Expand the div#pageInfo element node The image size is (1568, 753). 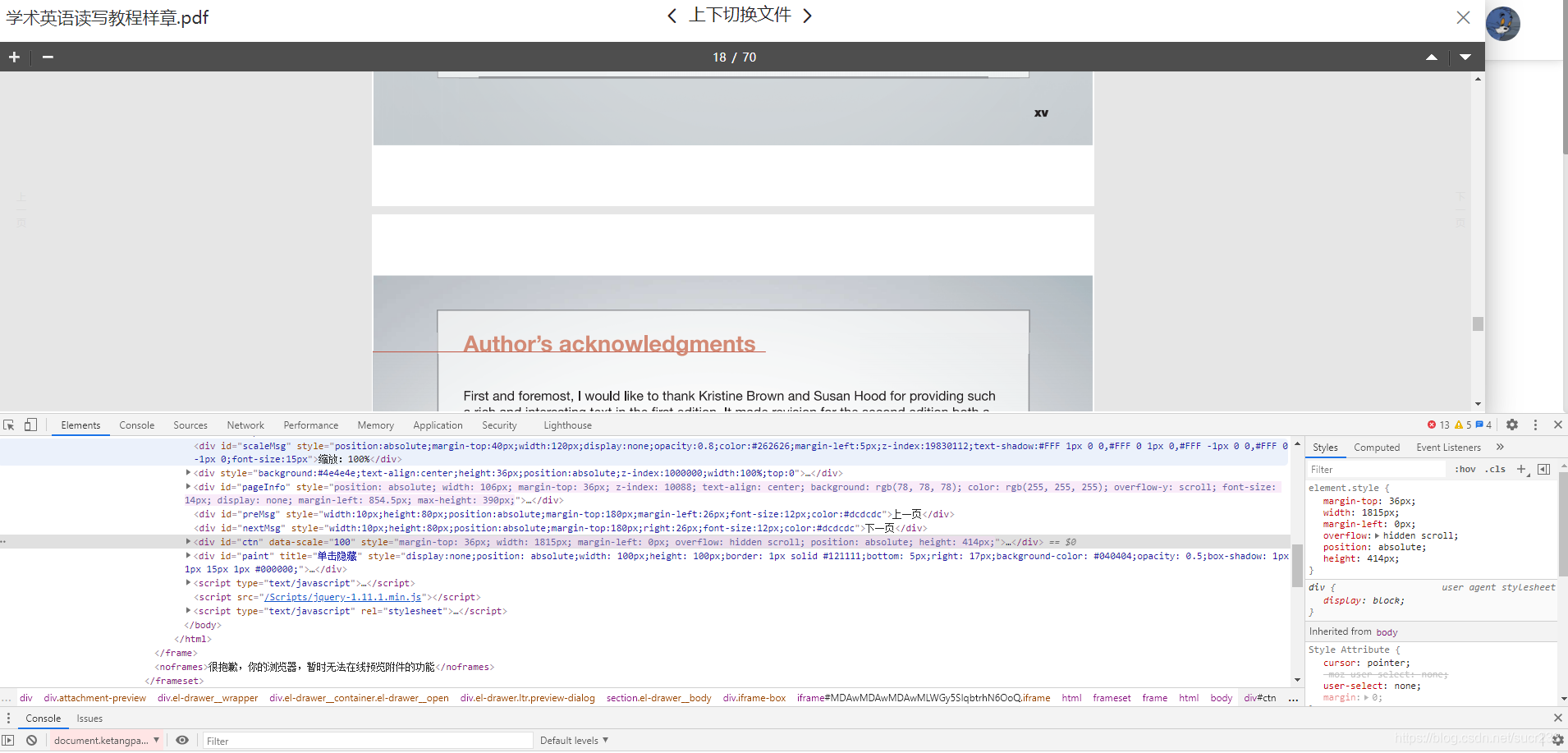coord(188,486)
